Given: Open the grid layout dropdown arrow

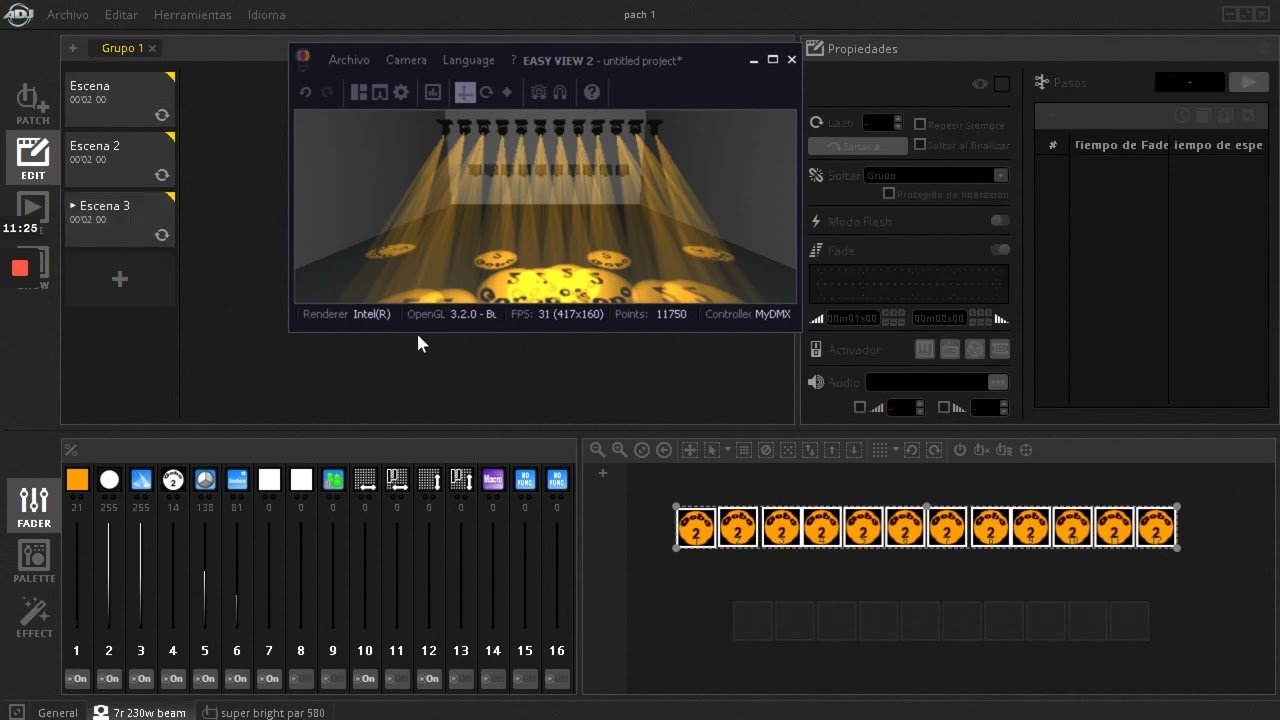Looking at the screenshot, I should [895, 450].
